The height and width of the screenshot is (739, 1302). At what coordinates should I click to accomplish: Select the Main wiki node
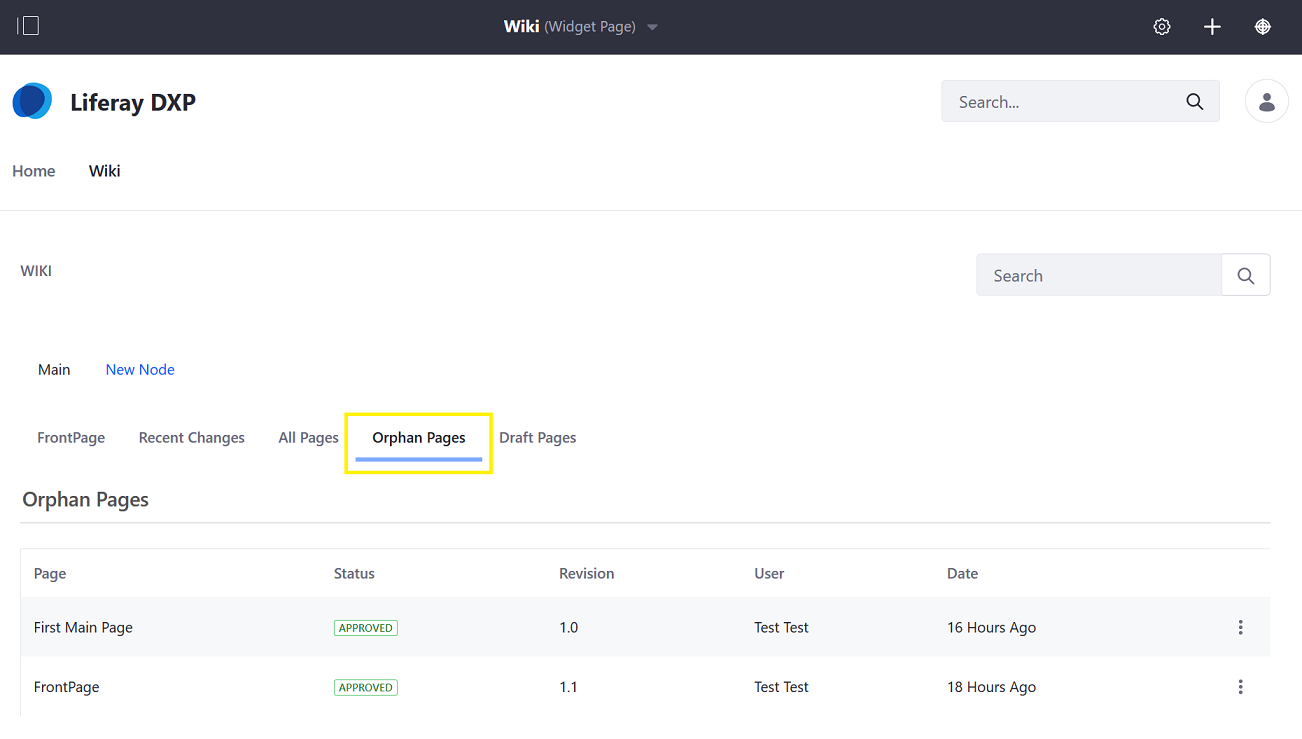click(54, 370)
